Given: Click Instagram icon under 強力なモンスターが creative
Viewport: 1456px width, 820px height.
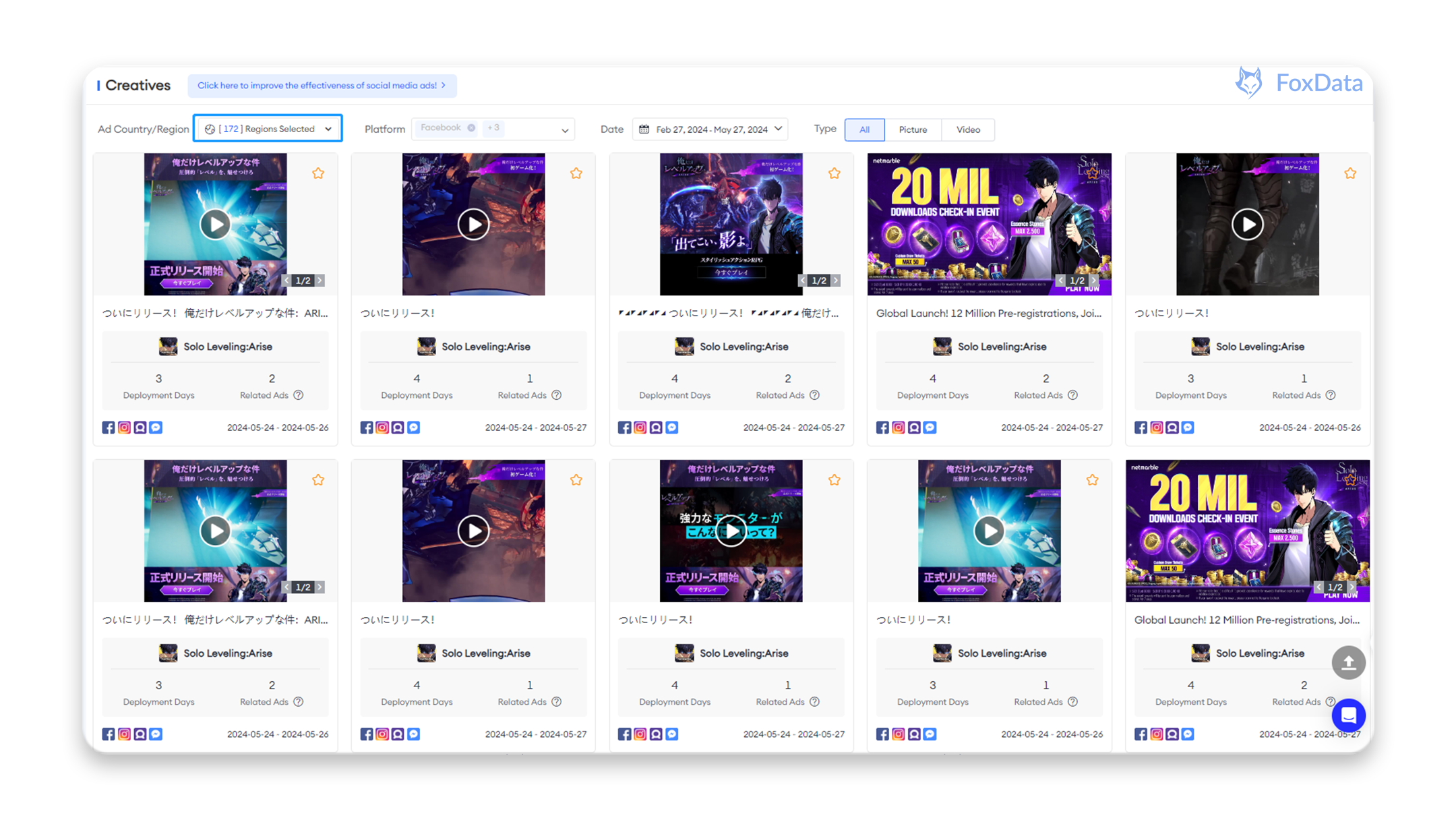Looking at the screenshot, I should pyautogui.click(x=640, y=734).
